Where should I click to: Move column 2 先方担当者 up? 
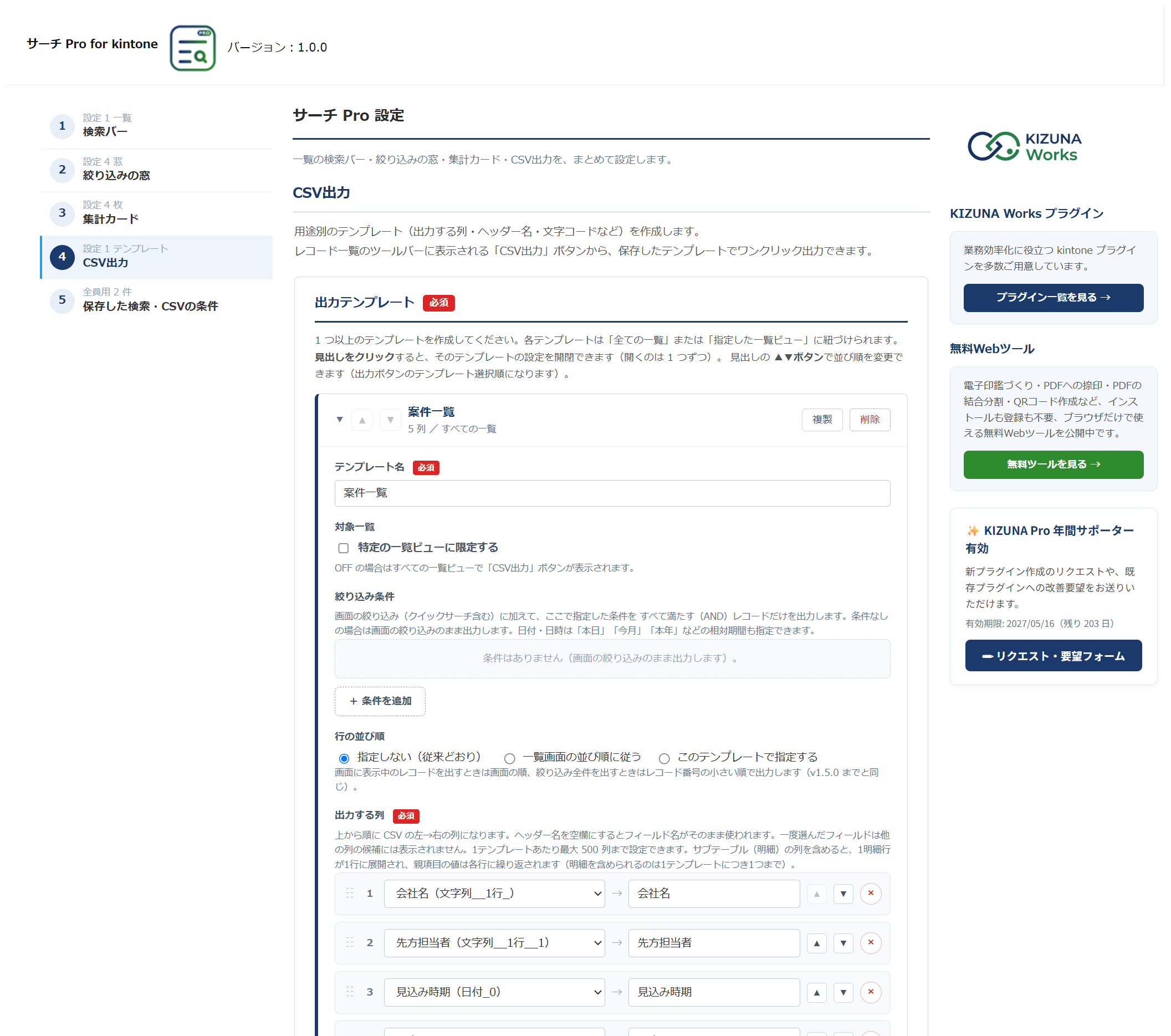816,943
